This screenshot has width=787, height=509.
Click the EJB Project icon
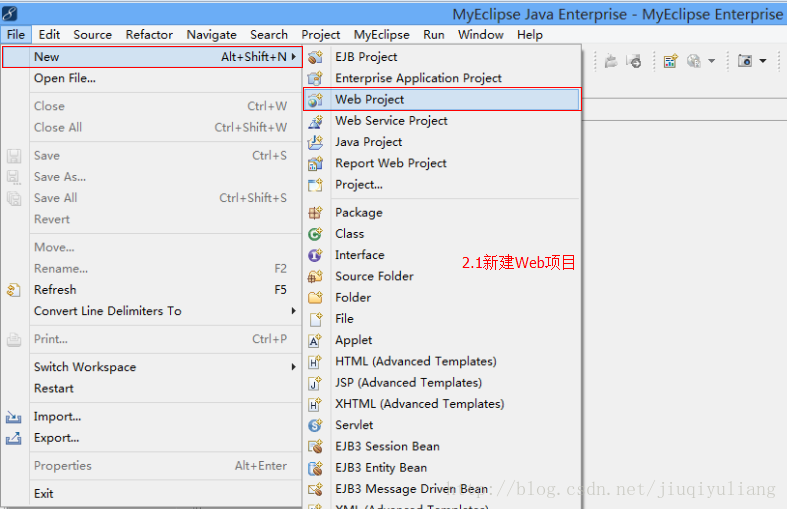click(x=315, y=57)
